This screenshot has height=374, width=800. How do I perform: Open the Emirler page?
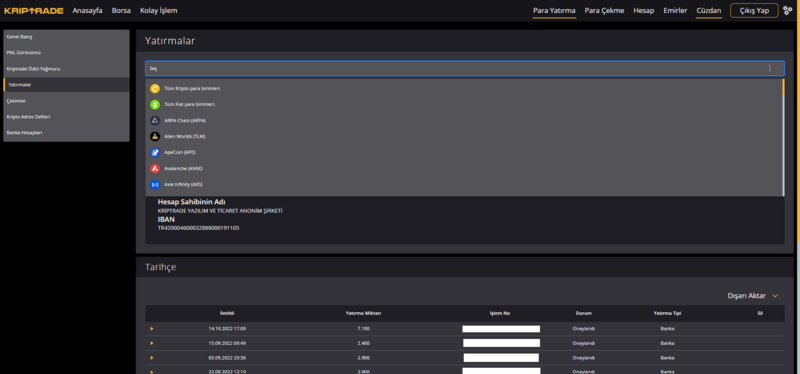(x=675, y=10)
